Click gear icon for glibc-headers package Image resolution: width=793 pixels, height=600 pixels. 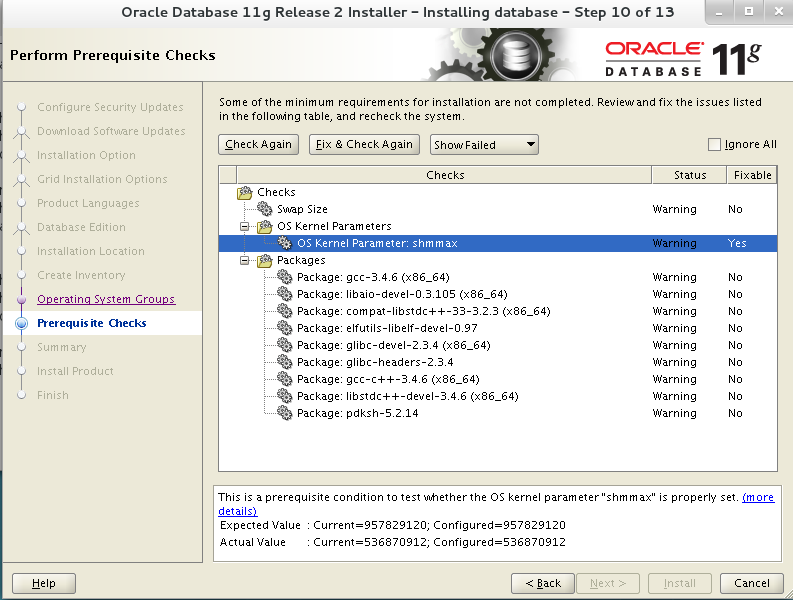click(x=285, y=362)
